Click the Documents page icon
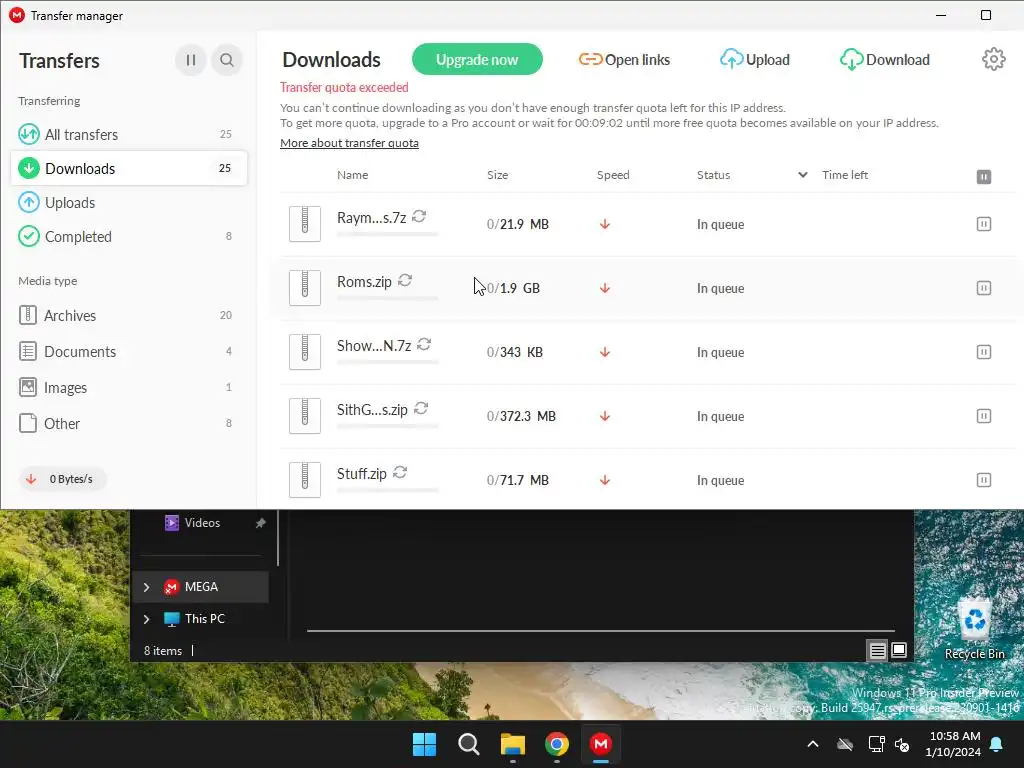Image resolution: width=1024 pixels, height=768 pixels. 27,351
